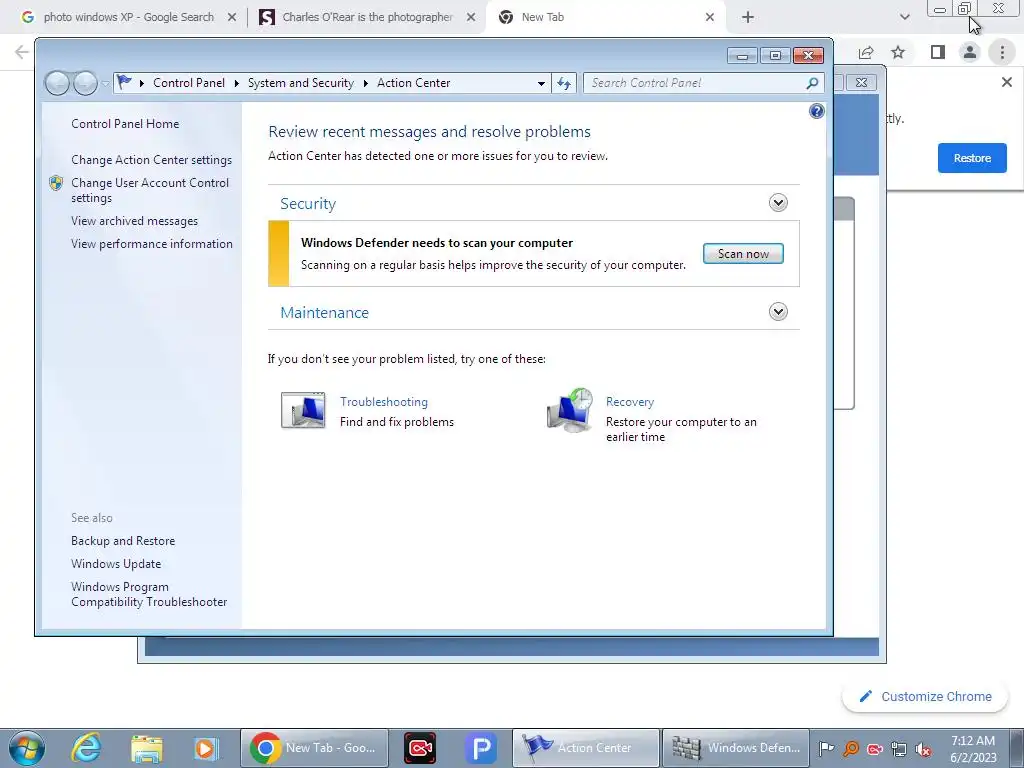Click the Recovery link
1024x768 pixels.
tap(630, 402)
